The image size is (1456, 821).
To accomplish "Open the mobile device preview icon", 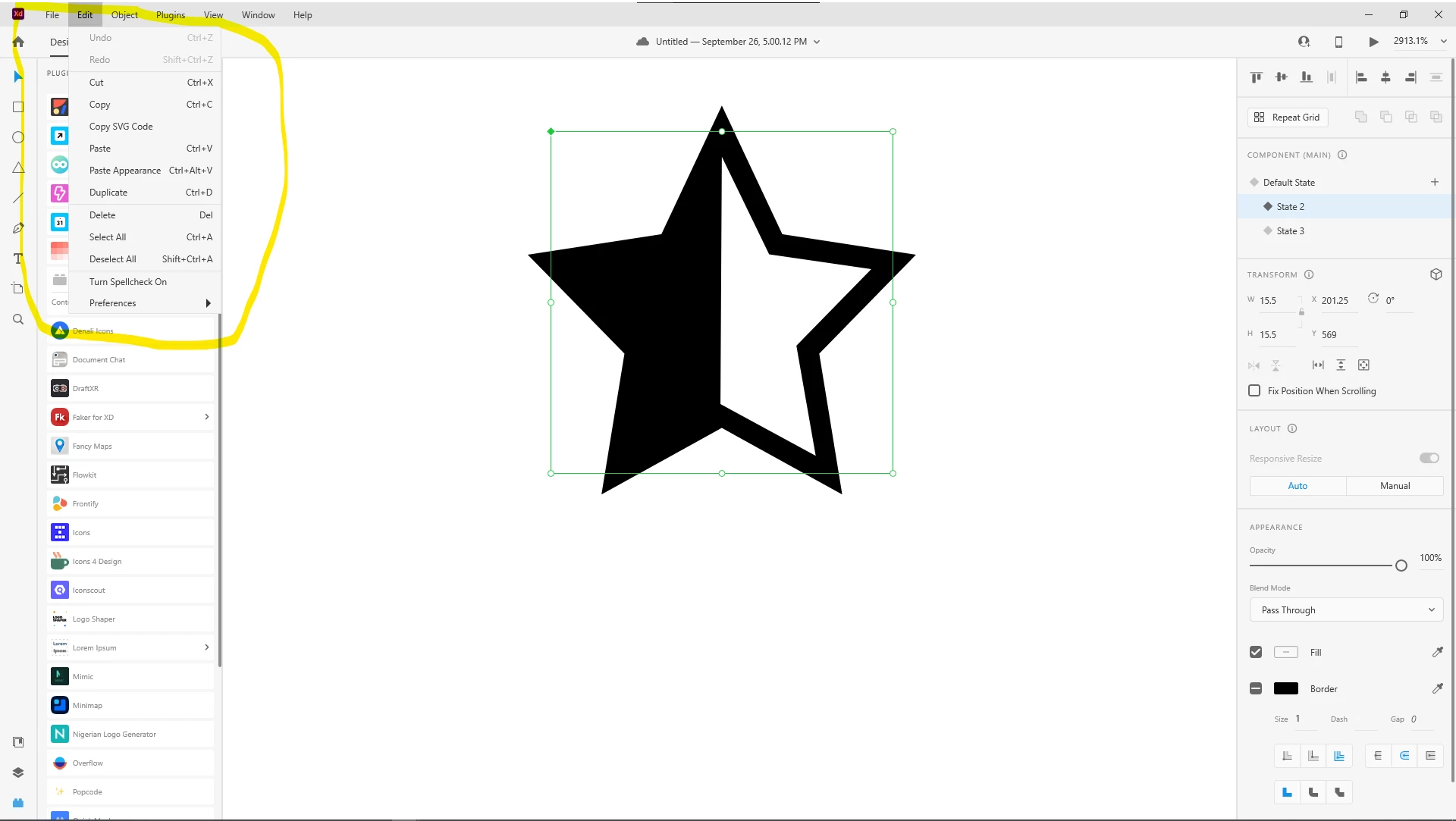I will click(1338, 42).
